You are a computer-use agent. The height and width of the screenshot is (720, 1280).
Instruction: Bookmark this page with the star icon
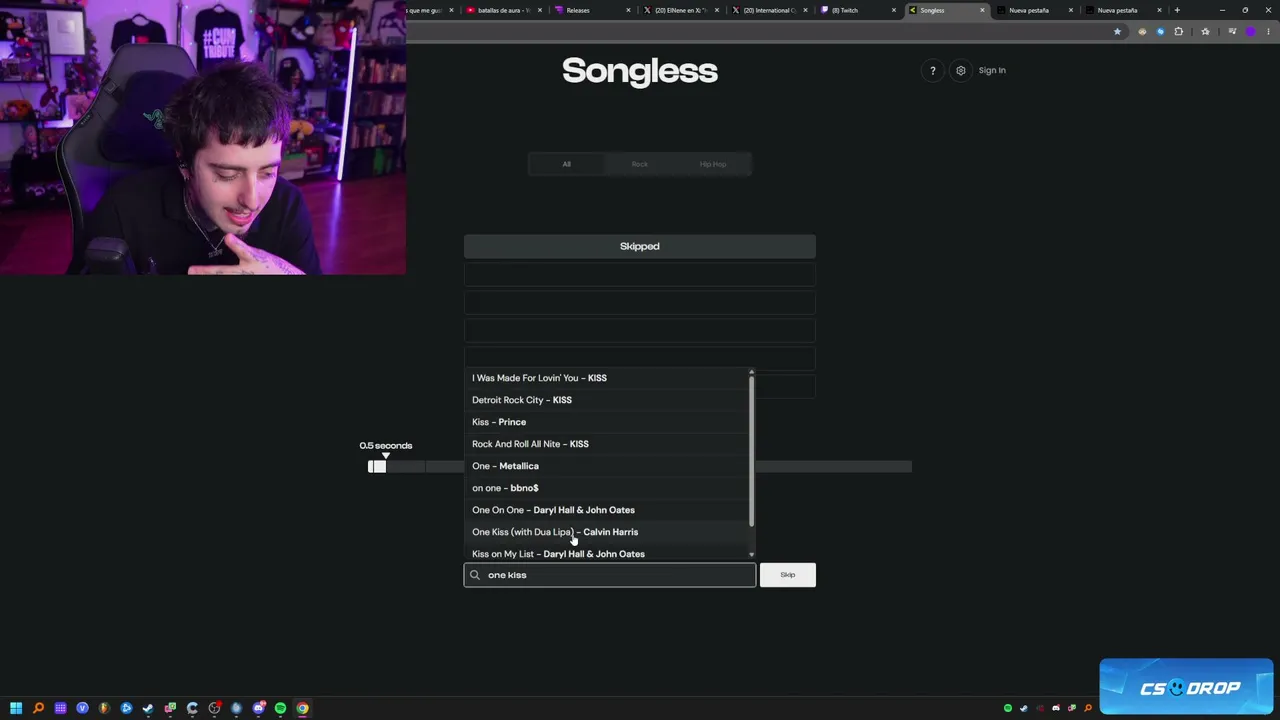(x=1117, y=32)
